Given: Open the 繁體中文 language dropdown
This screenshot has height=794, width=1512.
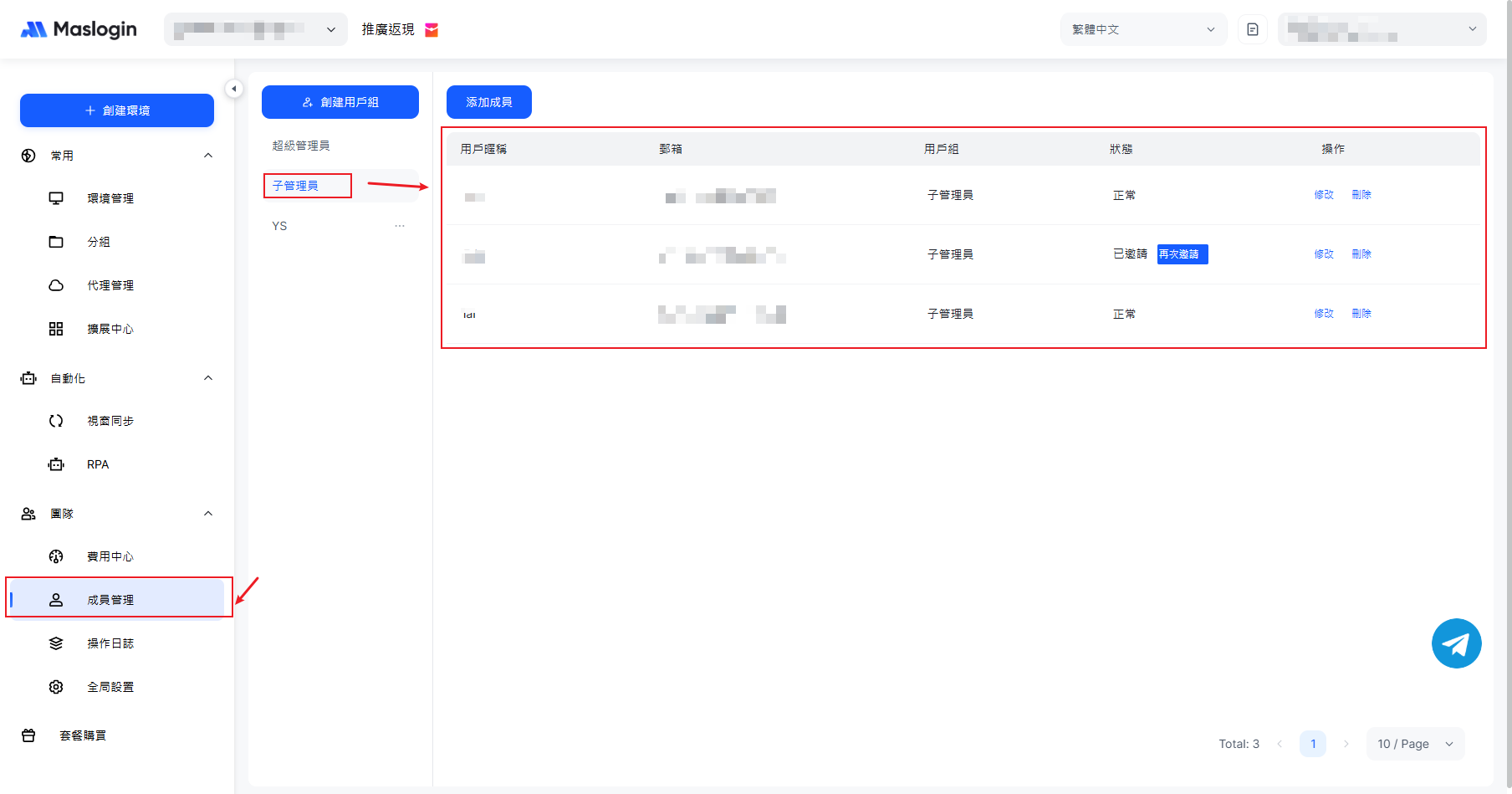Looking at the screenshot, I should point(1142,29).
